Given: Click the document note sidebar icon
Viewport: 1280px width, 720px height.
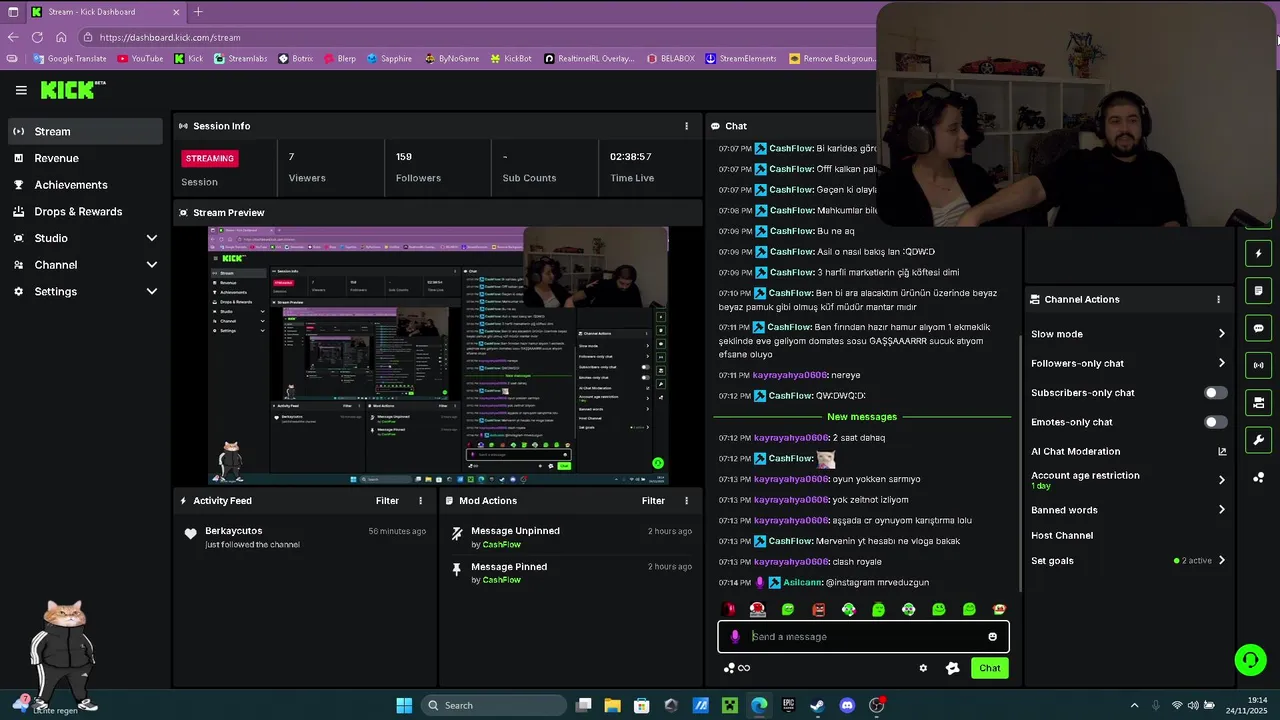Looking at the screenshot, I should (x=1258, y=291).
